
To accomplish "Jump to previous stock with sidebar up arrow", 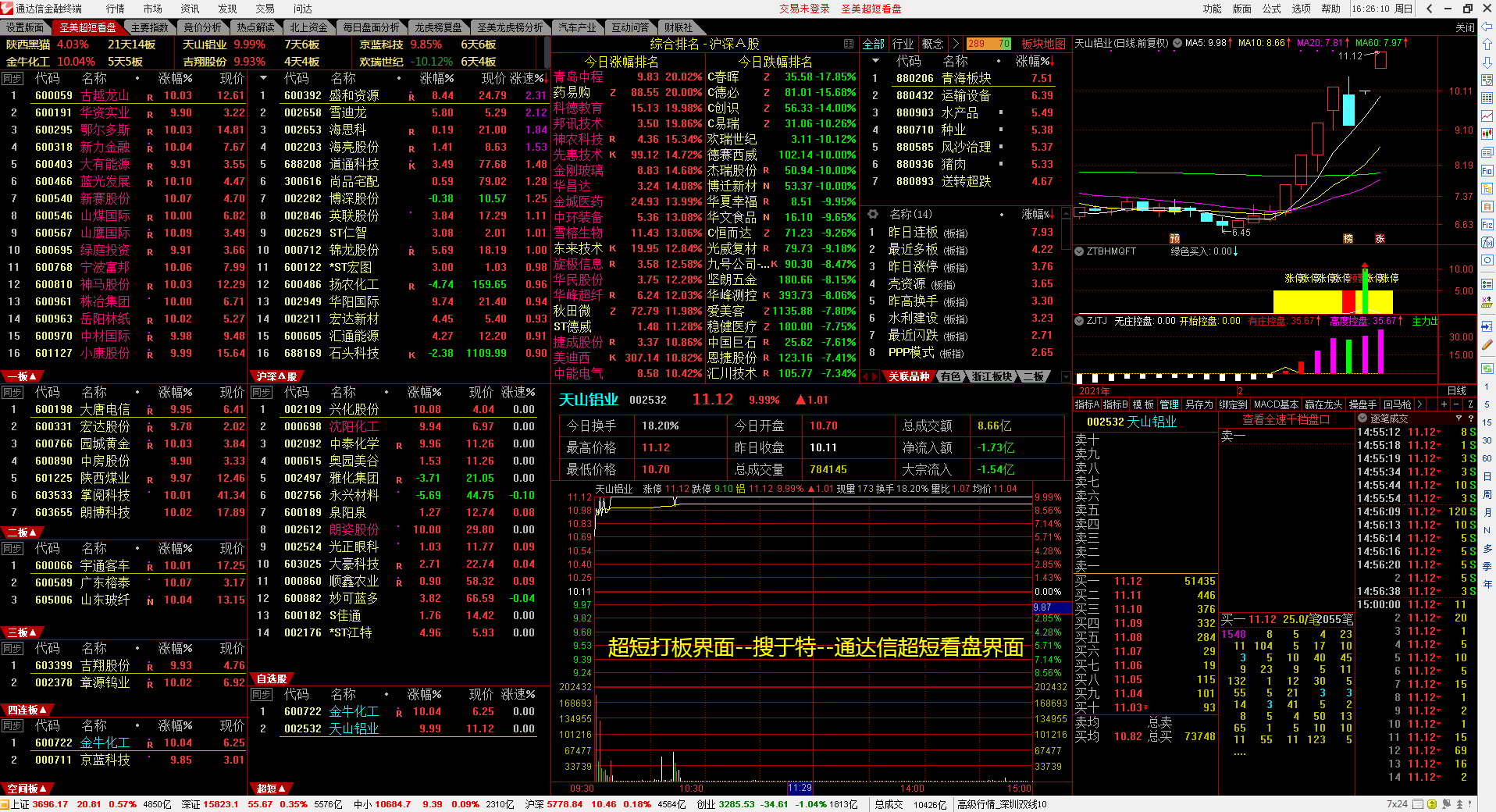I will pyautogui.click(x=1487, y=45).
